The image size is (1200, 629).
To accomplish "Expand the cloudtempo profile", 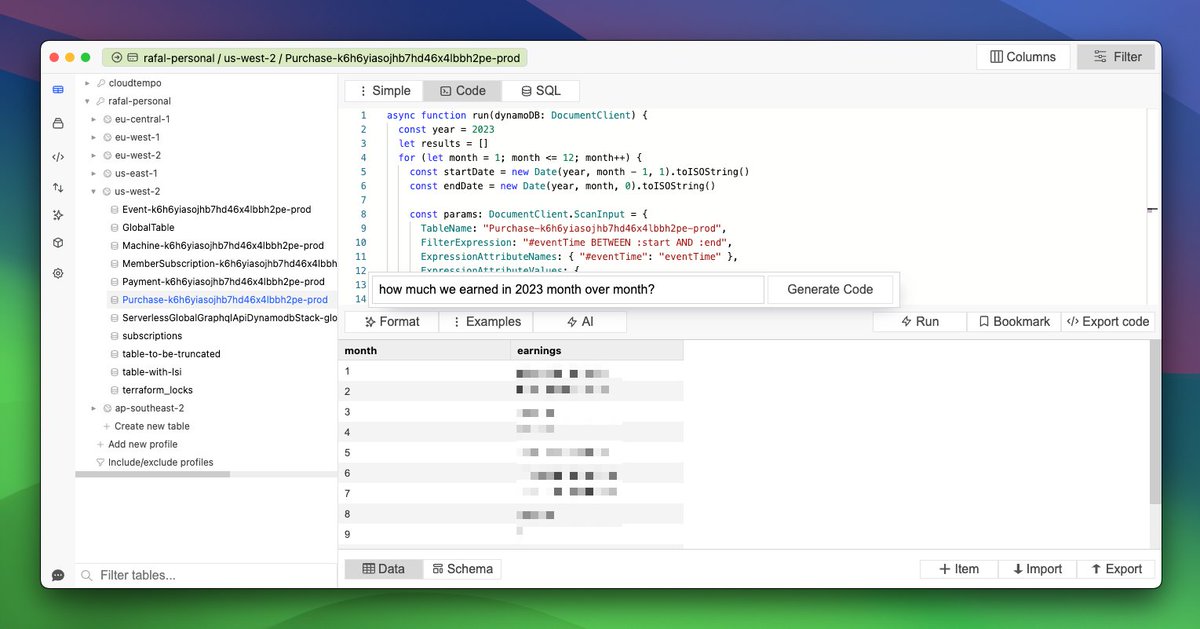I will point(87,83).
